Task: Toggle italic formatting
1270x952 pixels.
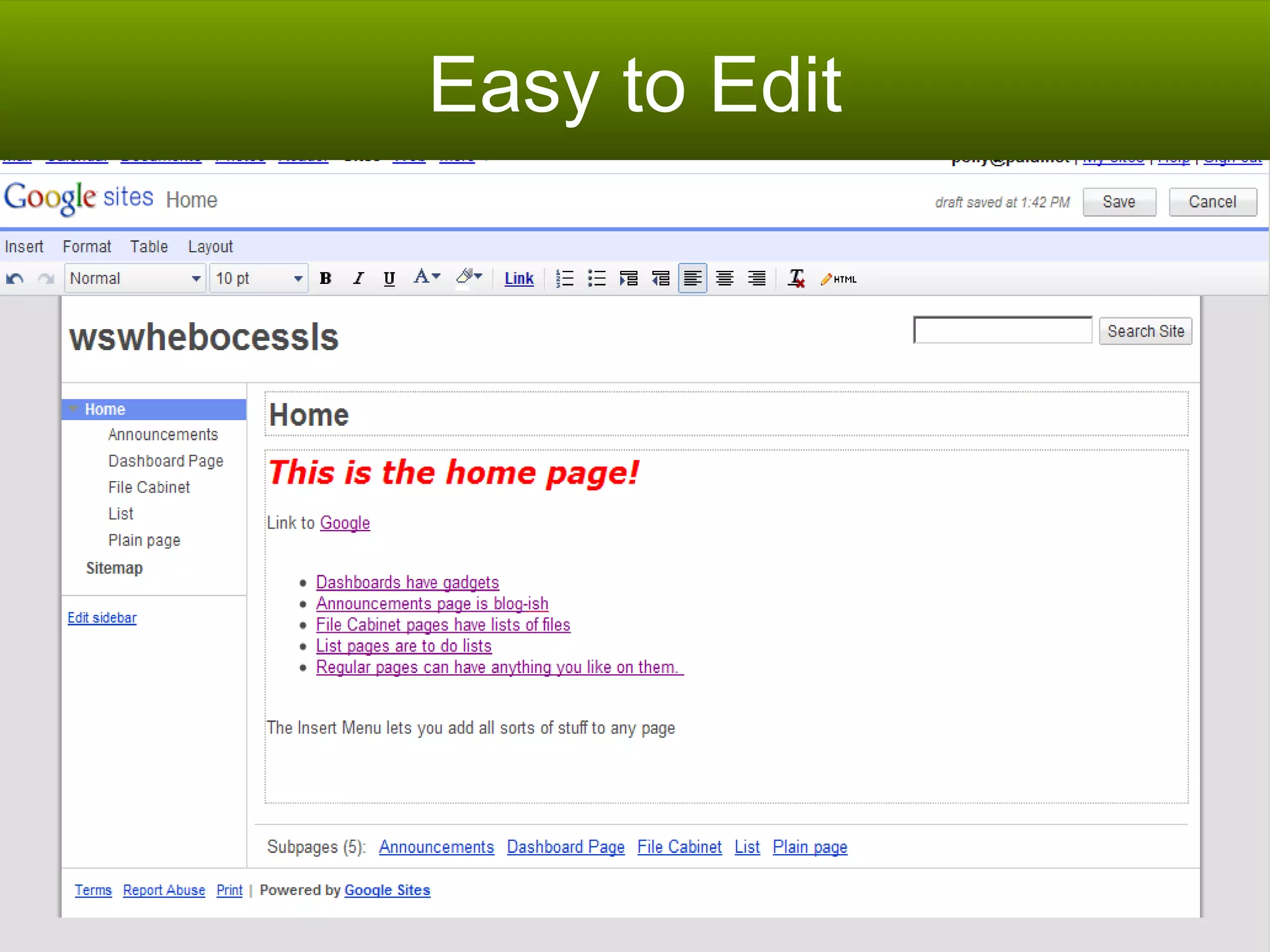Action: pyautogui.click(x=358, y=279)
